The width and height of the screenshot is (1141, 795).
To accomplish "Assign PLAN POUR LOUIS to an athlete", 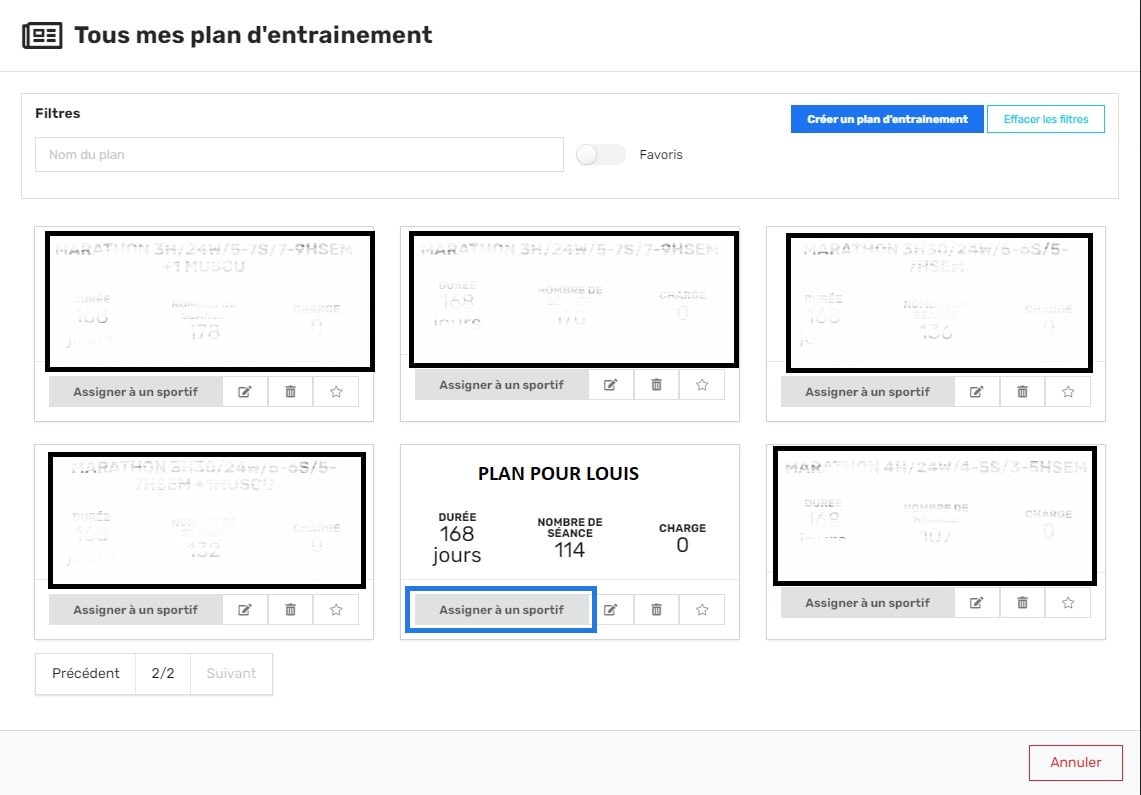I will click(x=501, y=609).
